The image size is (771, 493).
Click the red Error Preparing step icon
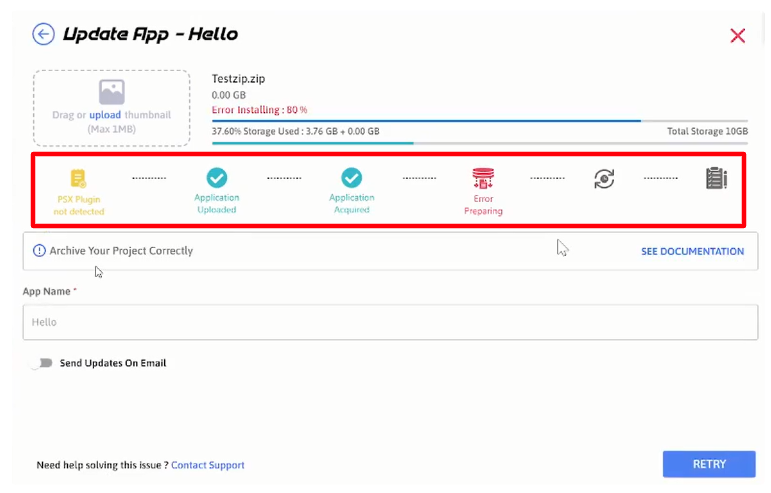(x=483, y=179)
